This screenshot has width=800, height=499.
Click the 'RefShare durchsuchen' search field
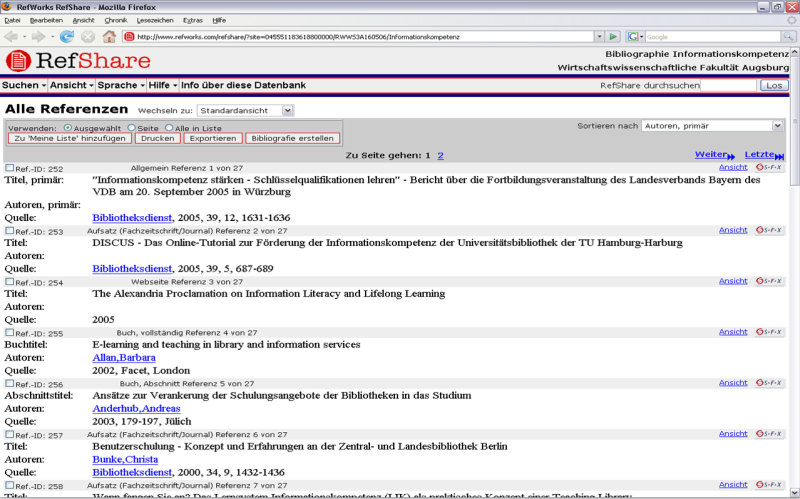(x=728, y=85)
